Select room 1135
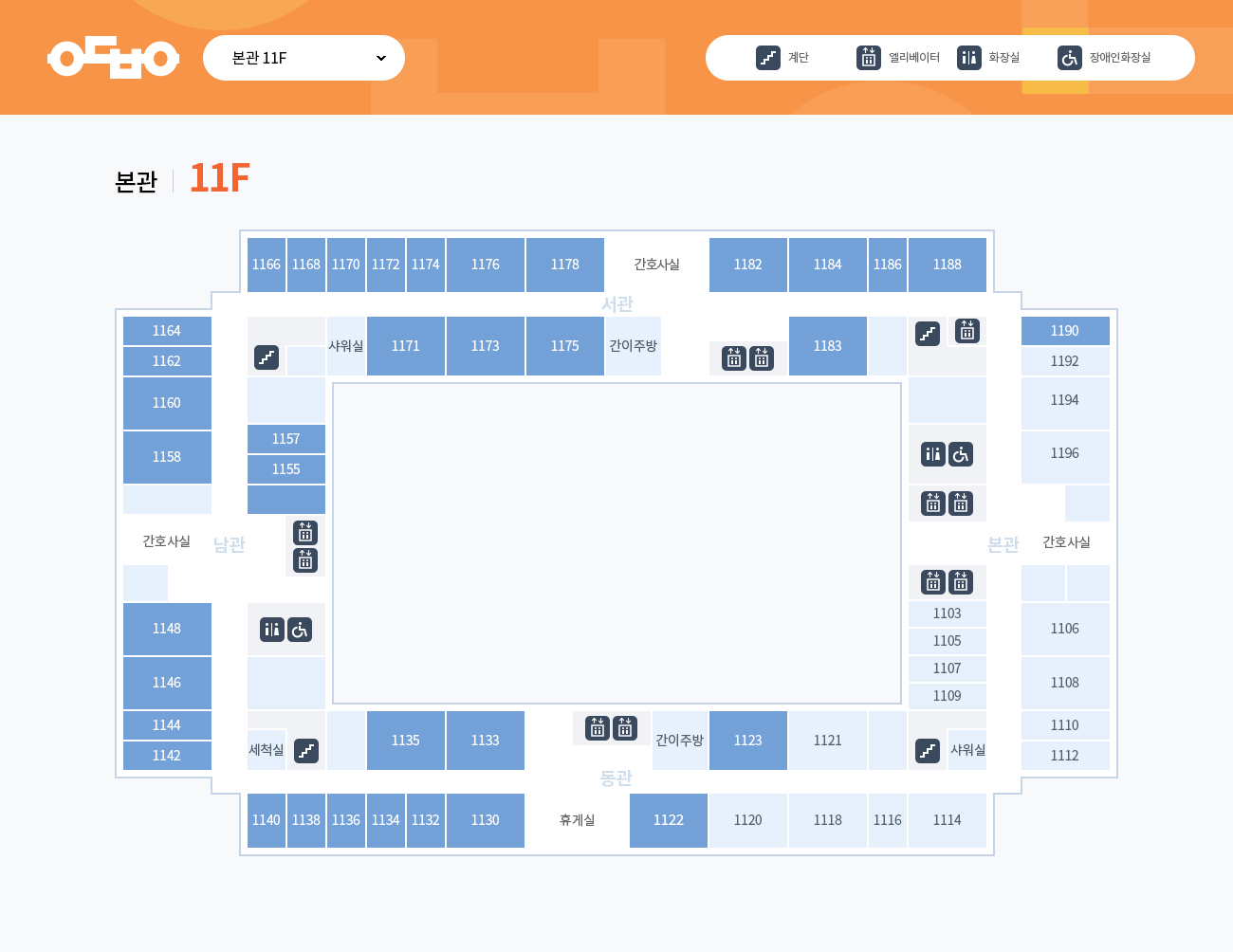The width and height of the screenshot is (1233, 952). tap(406, 741)
